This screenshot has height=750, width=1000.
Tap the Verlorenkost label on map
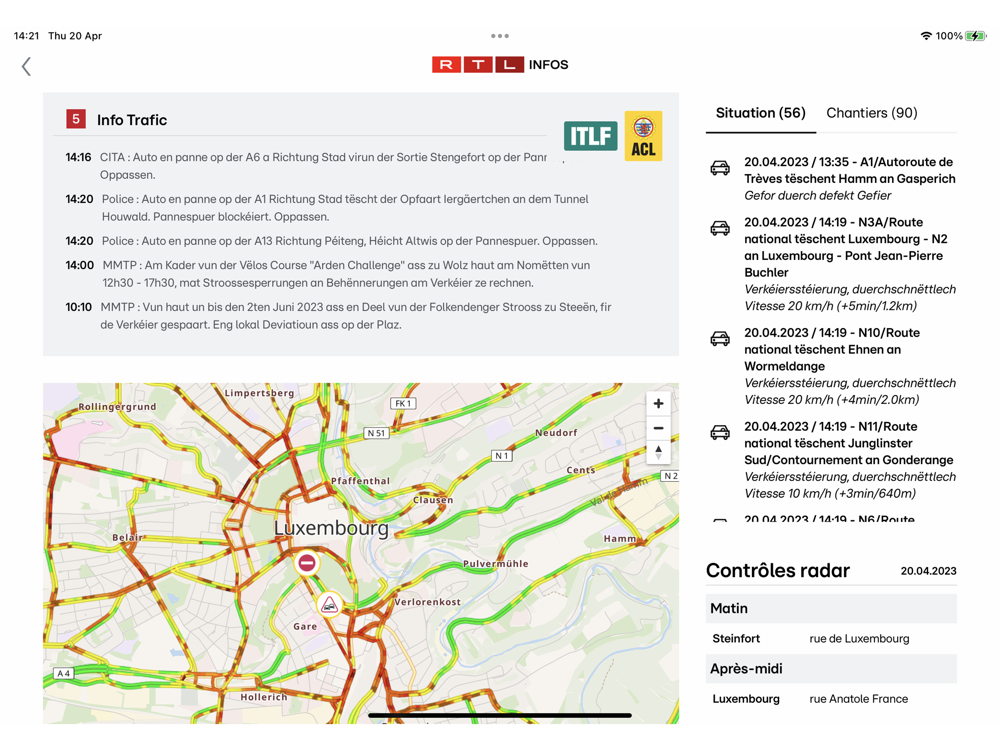[427, 602]
